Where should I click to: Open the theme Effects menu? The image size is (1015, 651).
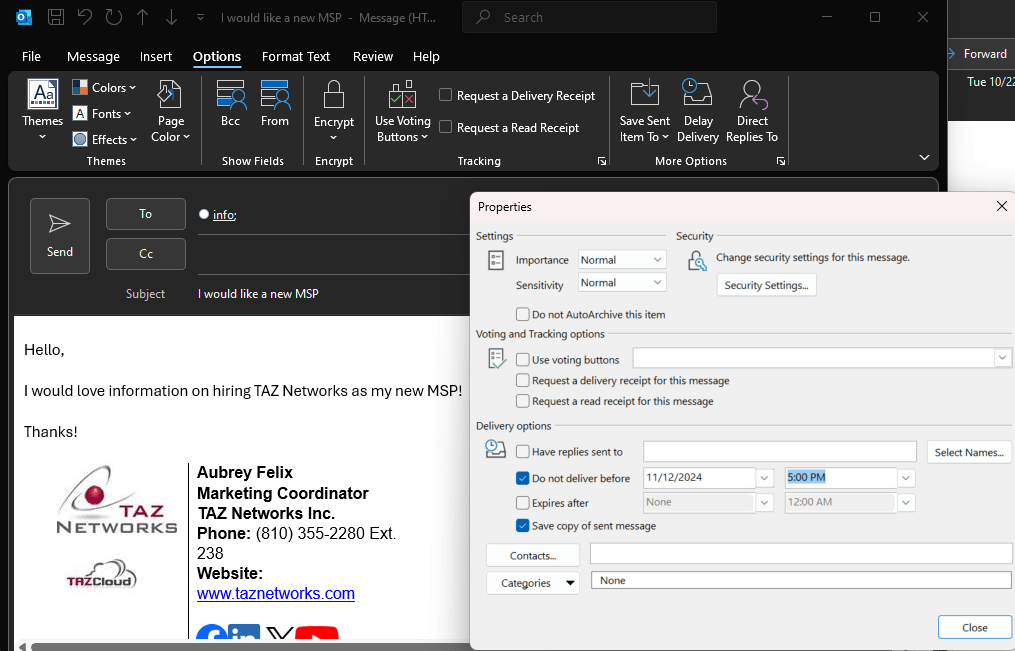(104, 139)
